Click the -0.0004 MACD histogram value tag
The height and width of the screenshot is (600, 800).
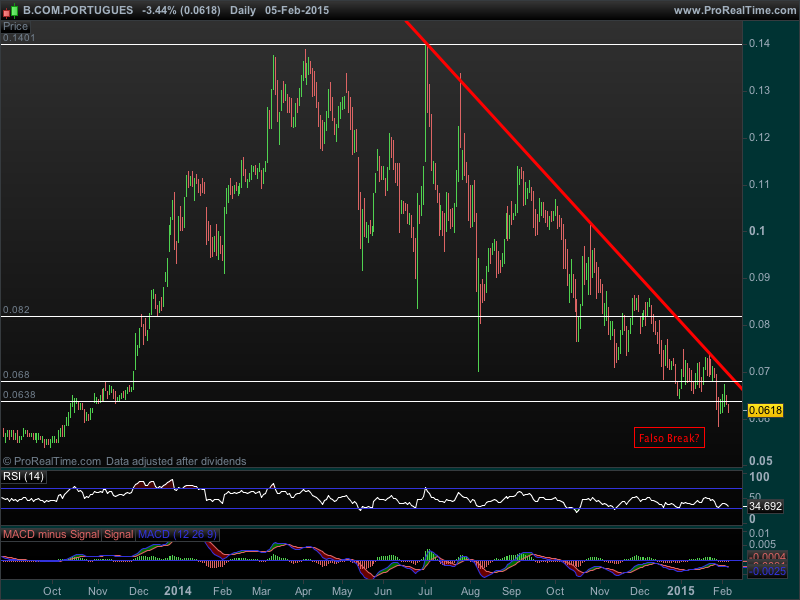[x=767, y=557]
